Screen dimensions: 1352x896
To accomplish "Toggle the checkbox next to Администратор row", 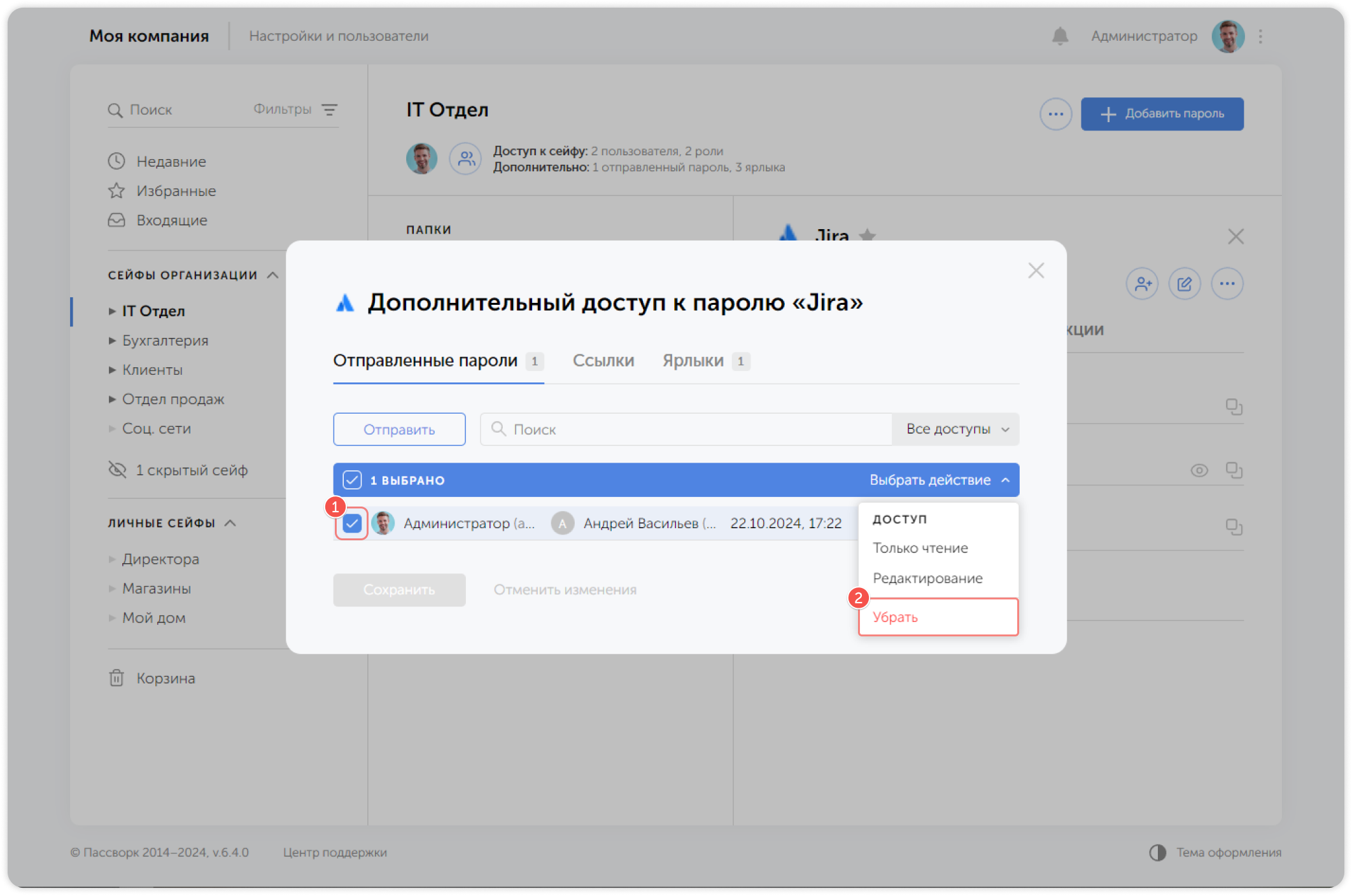I will coord(352,523).
